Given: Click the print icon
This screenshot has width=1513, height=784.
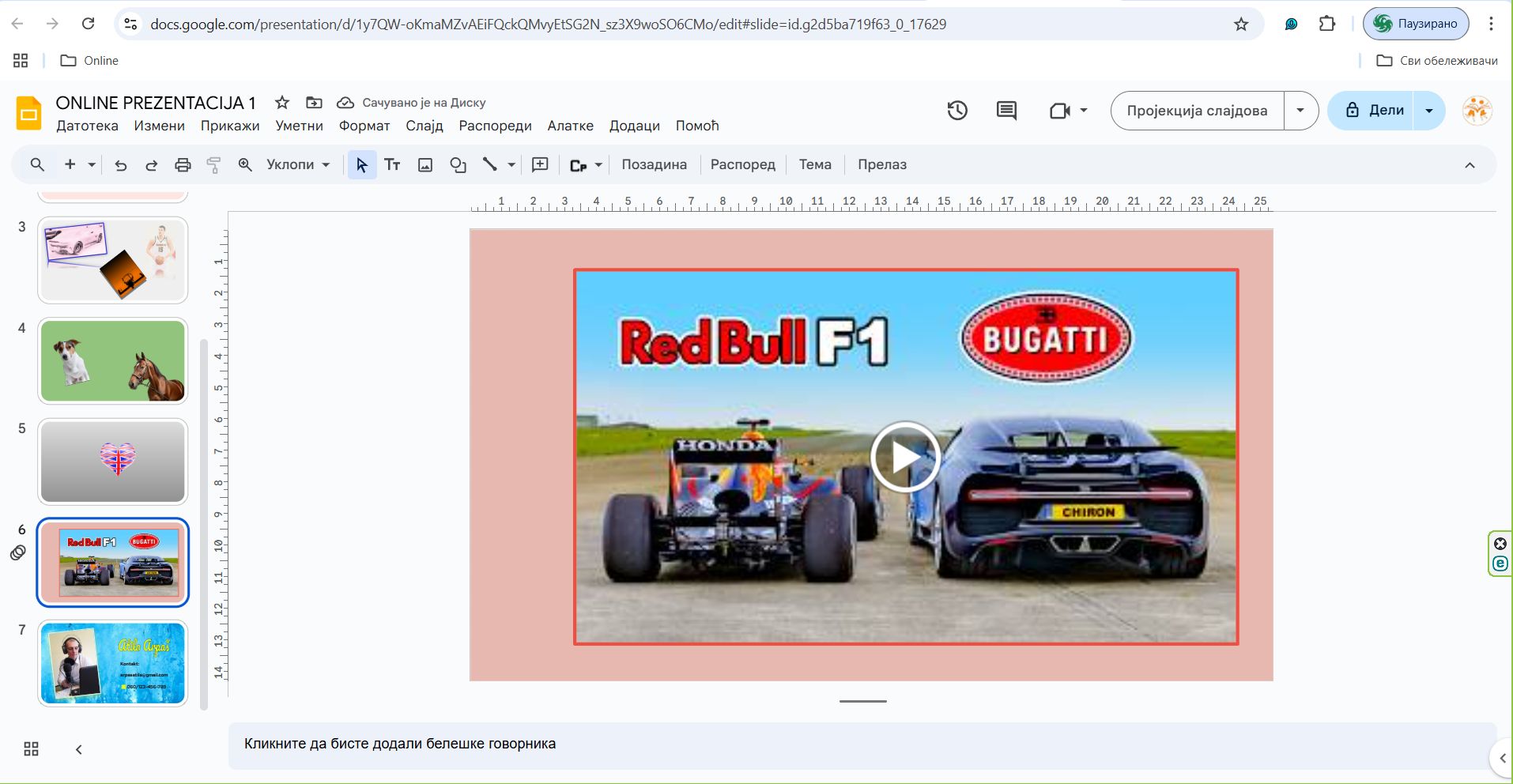Looking at the screenshot, I should pos(183,165).
